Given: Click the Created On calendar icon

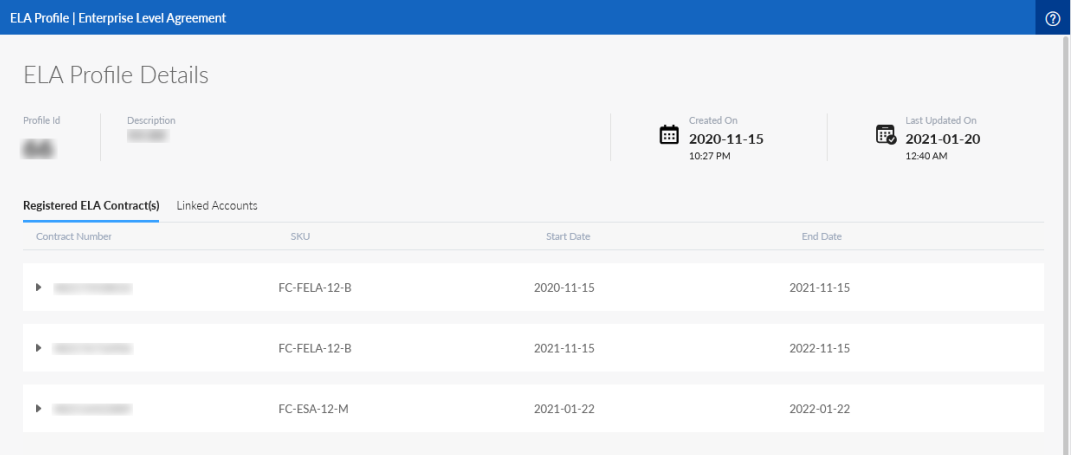Looking at the screenshot, I should (x=669, y=135).
